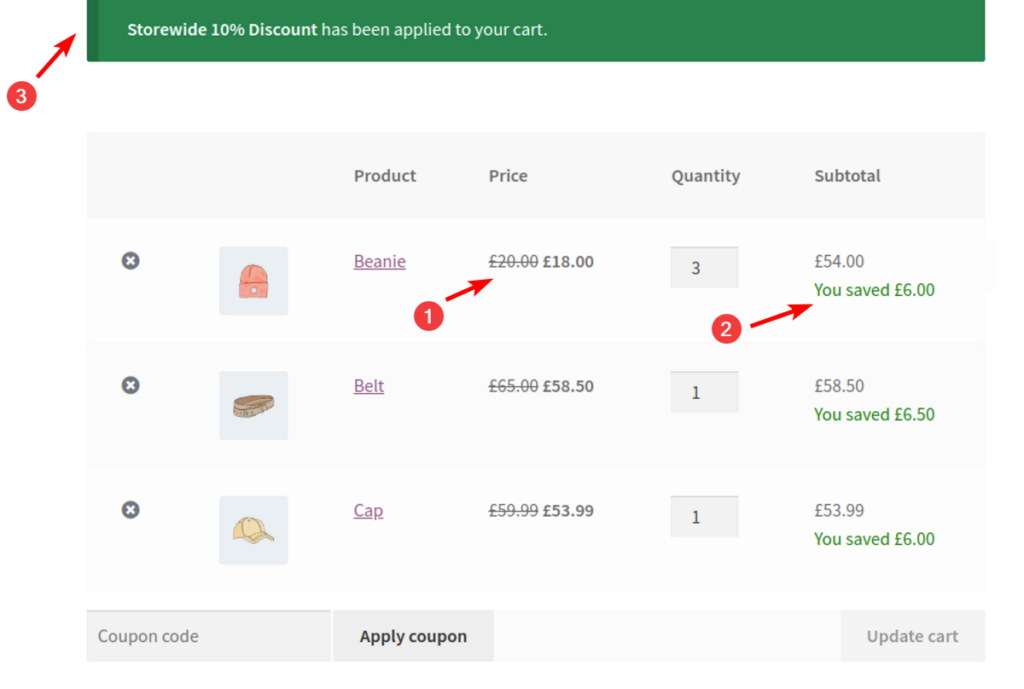Click the Beanie product thumbnail image
The height and width of the screenshot is (689, 1024).
(x=253, y=280)
